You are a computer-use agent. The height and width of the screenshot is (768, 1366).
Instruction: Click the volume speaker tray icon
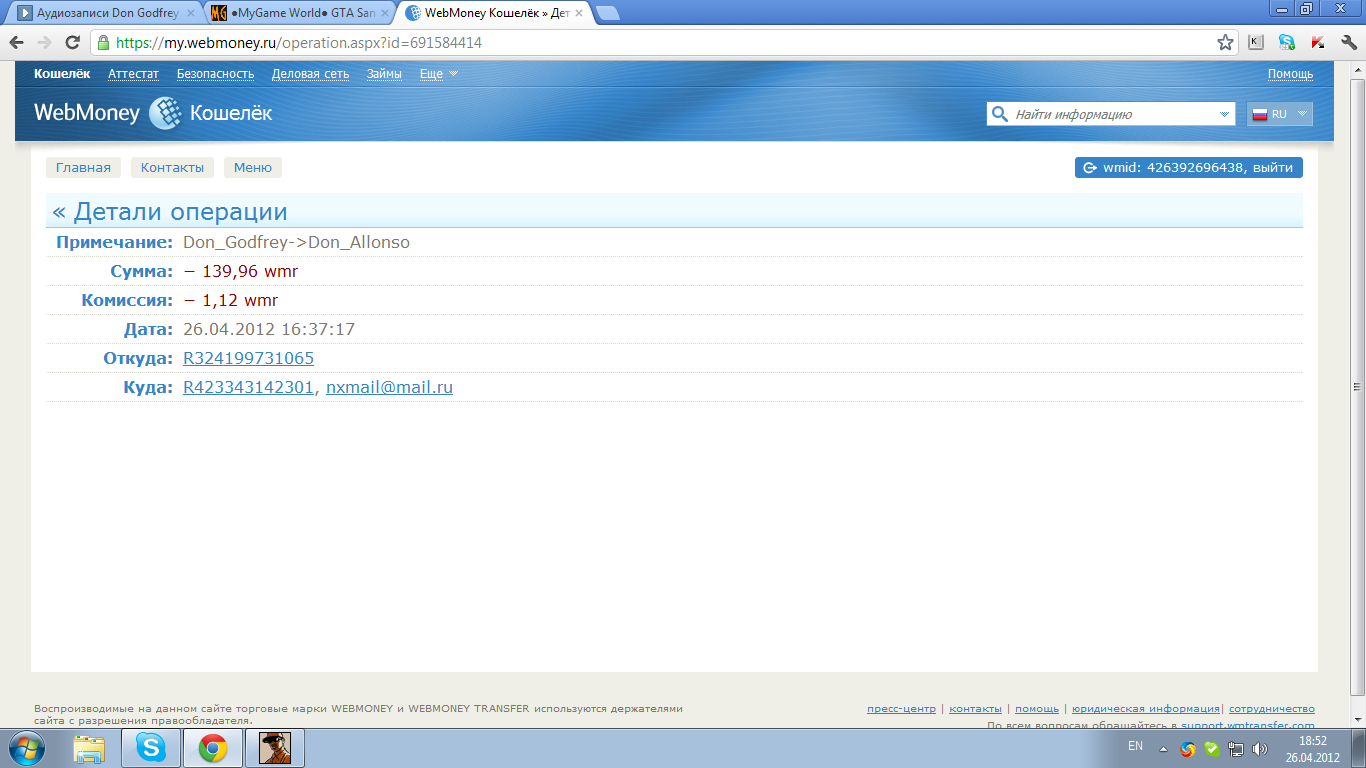(x=1260, y=748)
